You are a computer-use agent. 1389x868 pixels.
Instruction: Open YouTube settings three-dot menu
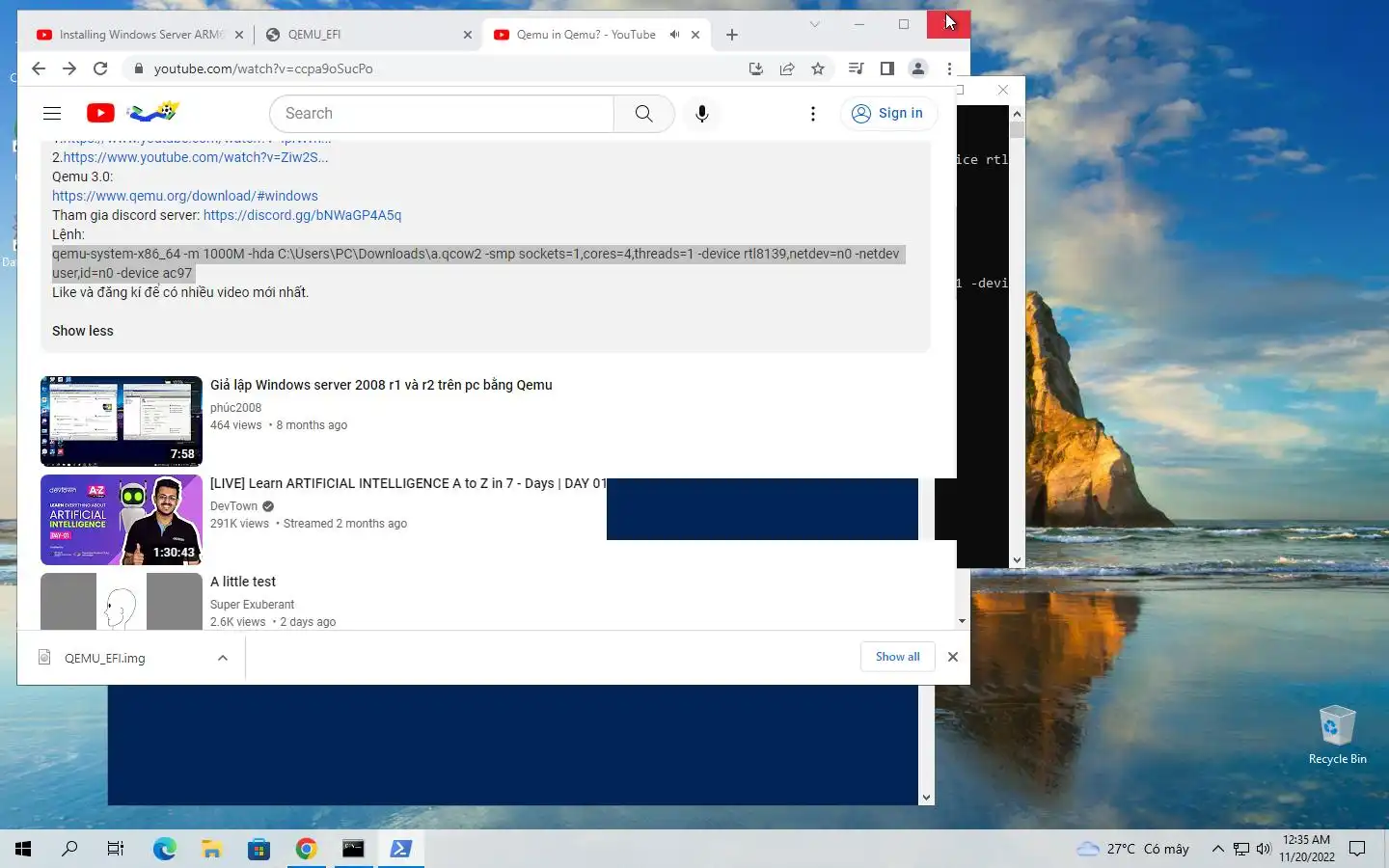coord(813,113)
